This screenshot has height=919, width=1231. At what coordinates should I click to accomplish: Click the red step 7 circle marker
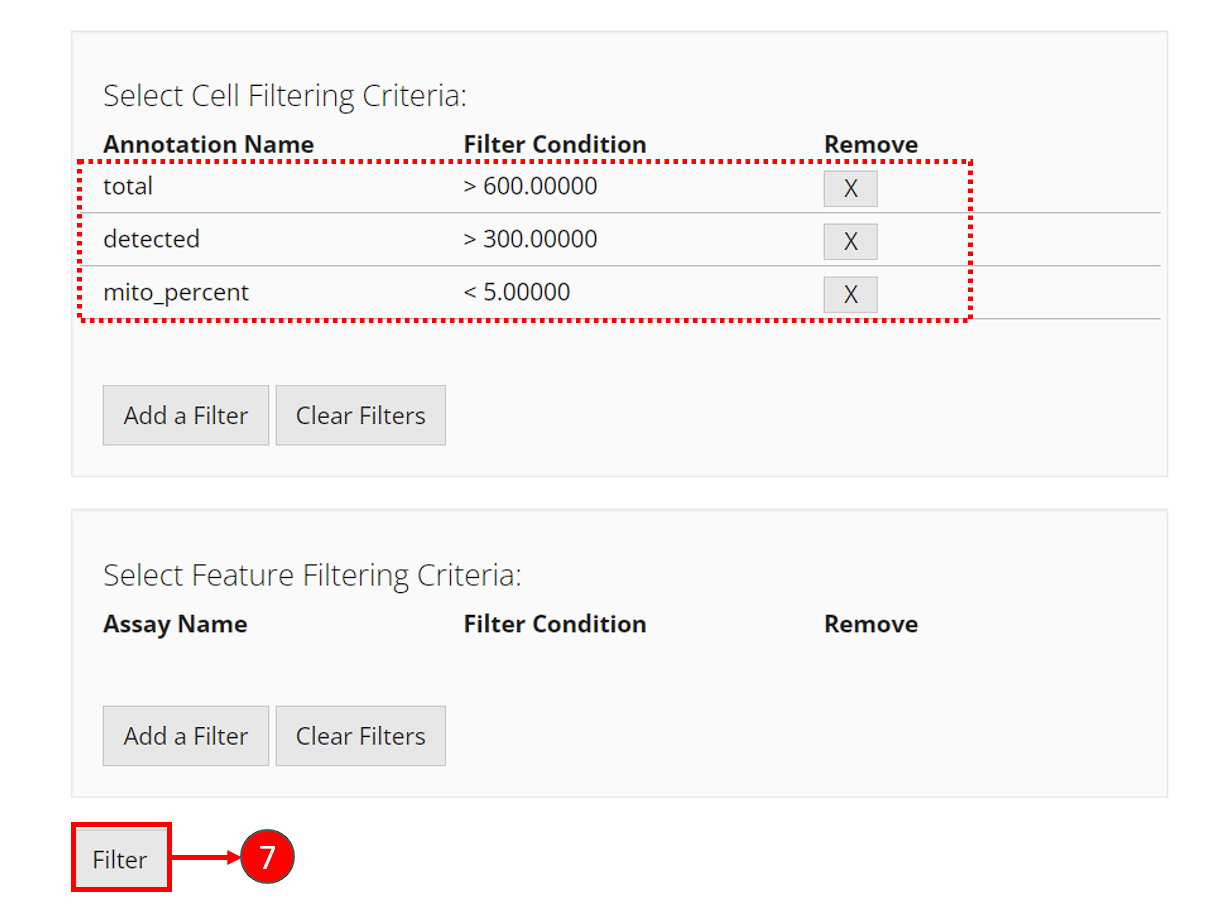coord(267,858)
